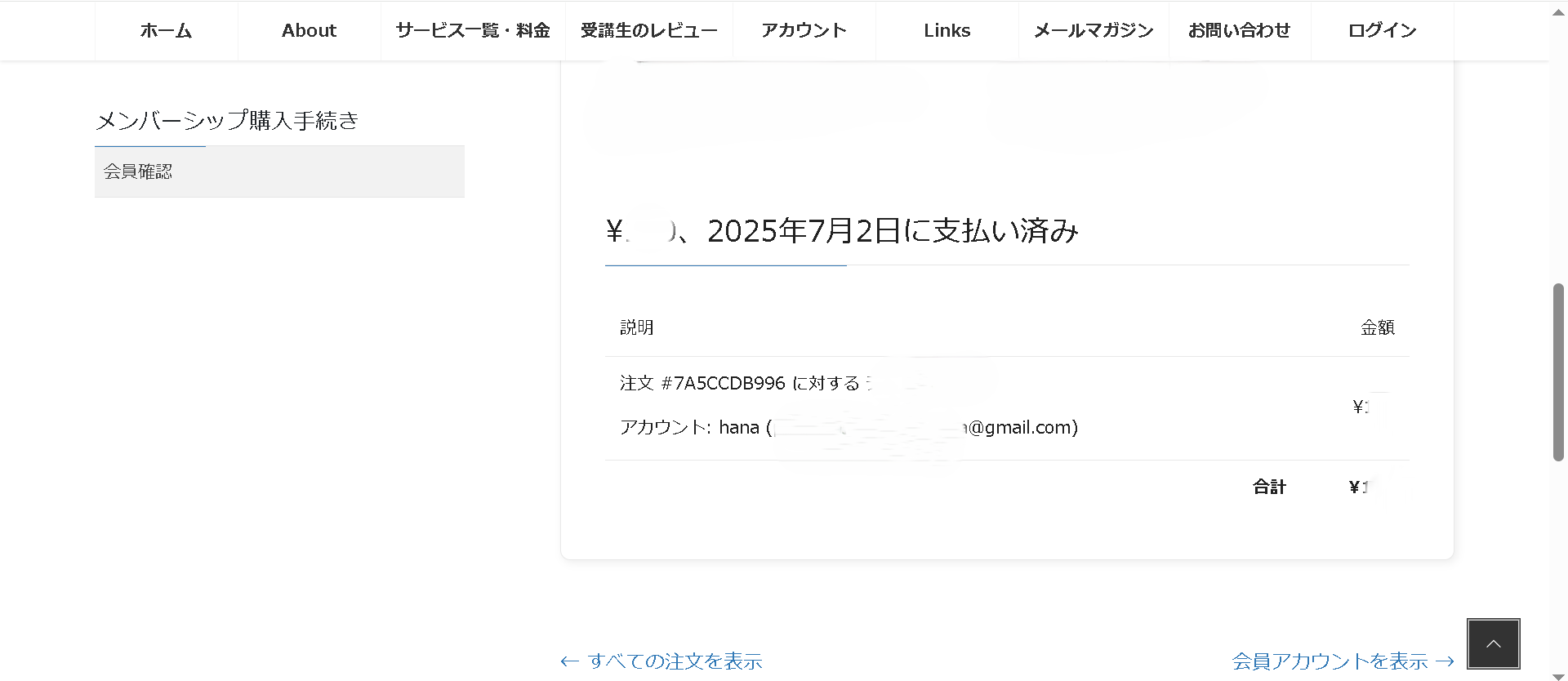Click the vertical scrollbar thumb
This screenshot has width=1568, height=681.
tap(1558, 372)
